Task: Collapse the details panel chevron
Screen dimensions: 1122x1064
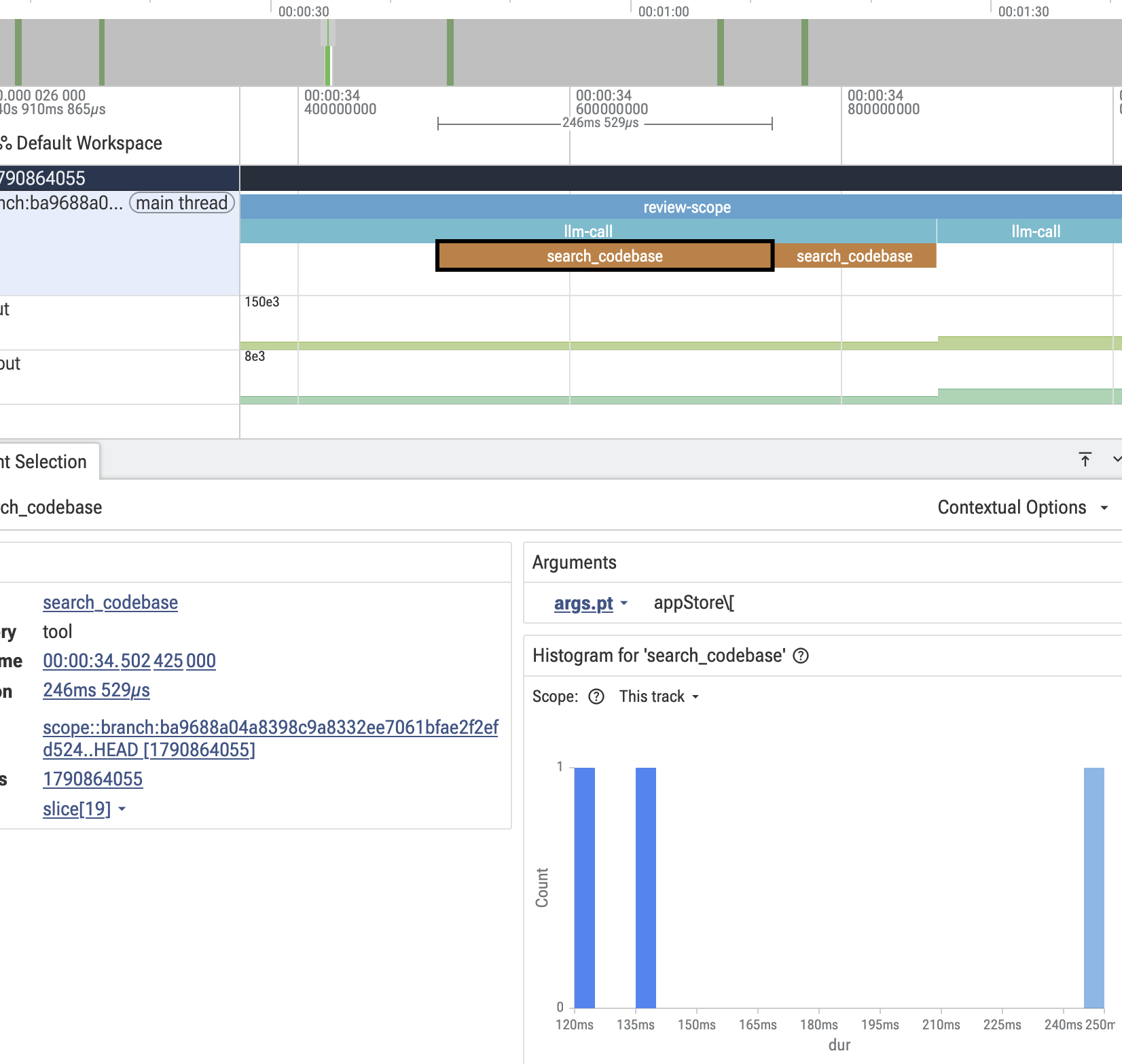Action: click(x=1117, y=460)
